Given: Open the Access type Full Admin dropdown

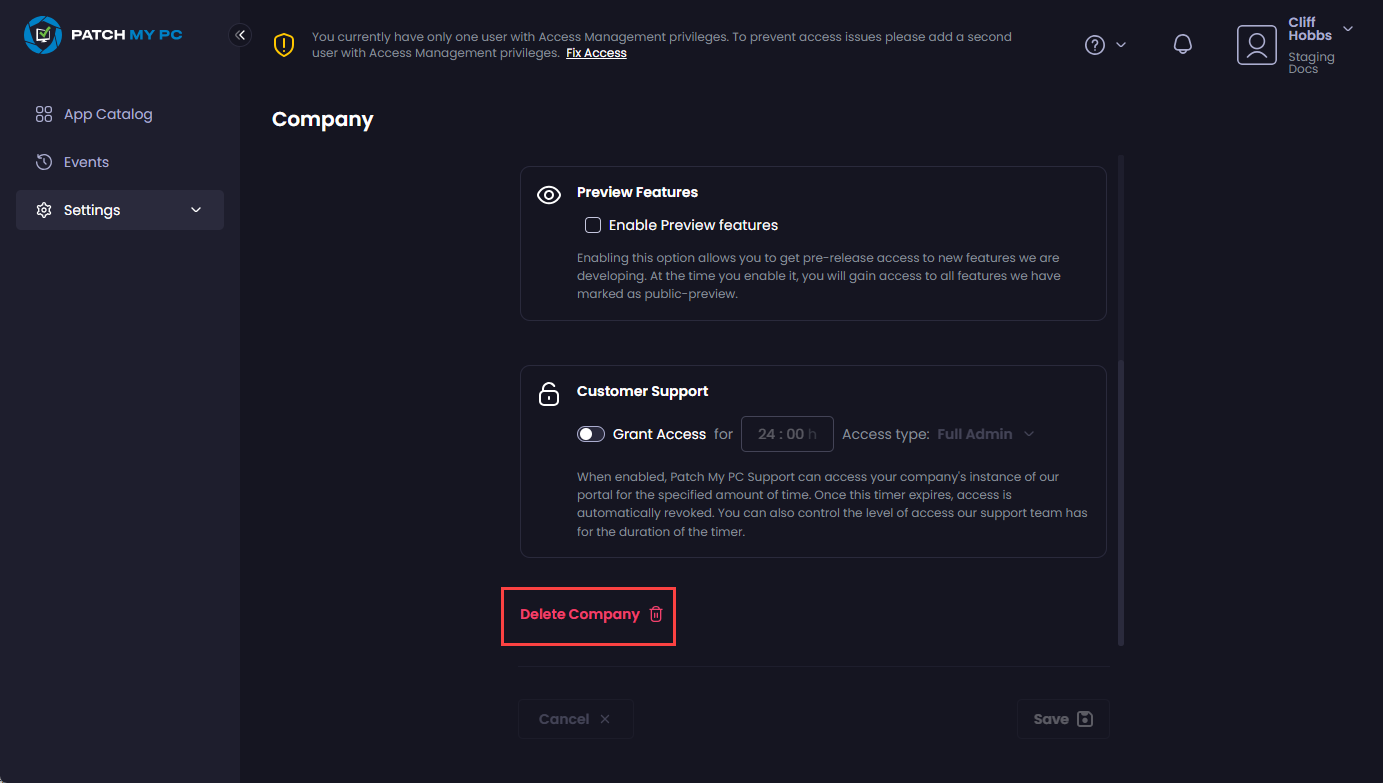Looking at the screenshot, I should 985,434.
